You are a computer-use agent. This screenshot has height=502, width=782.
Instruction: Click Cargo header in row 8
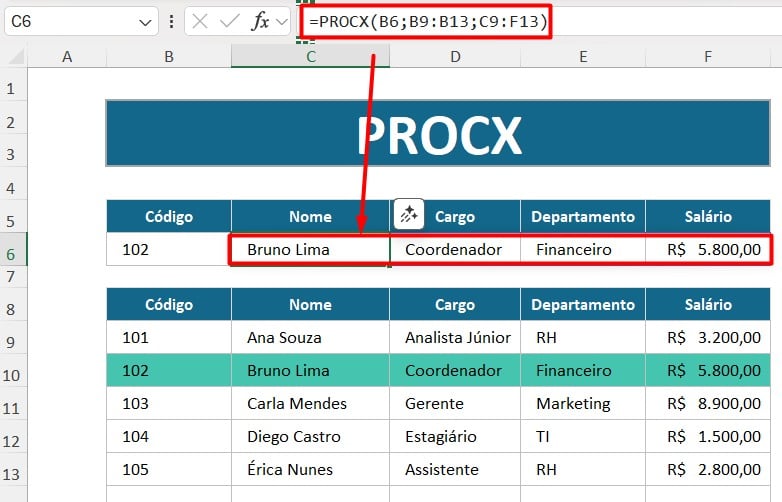(455, 304)
